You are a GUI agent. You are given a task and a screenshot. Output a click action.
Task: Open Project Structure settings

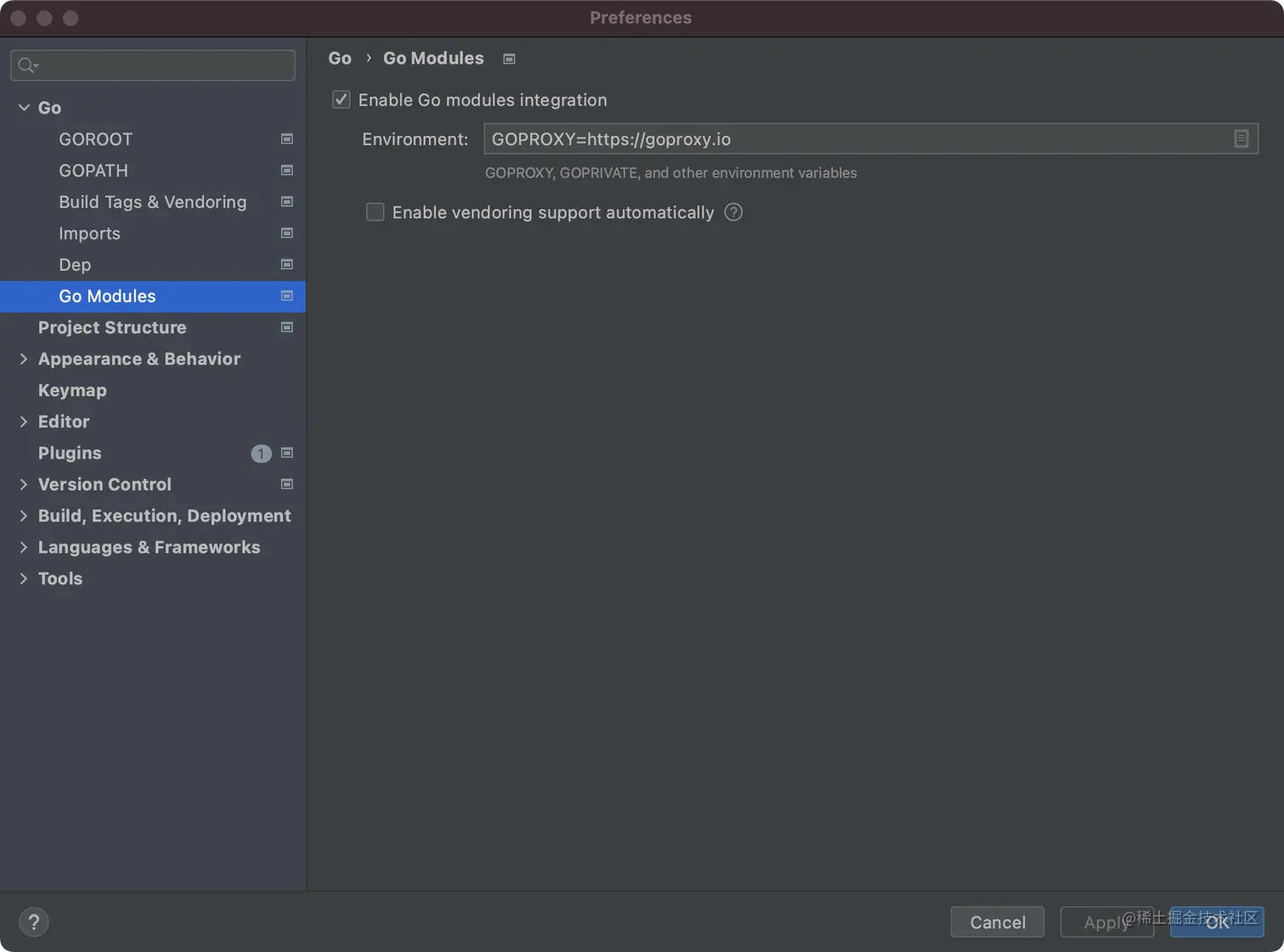click(153, 327)
